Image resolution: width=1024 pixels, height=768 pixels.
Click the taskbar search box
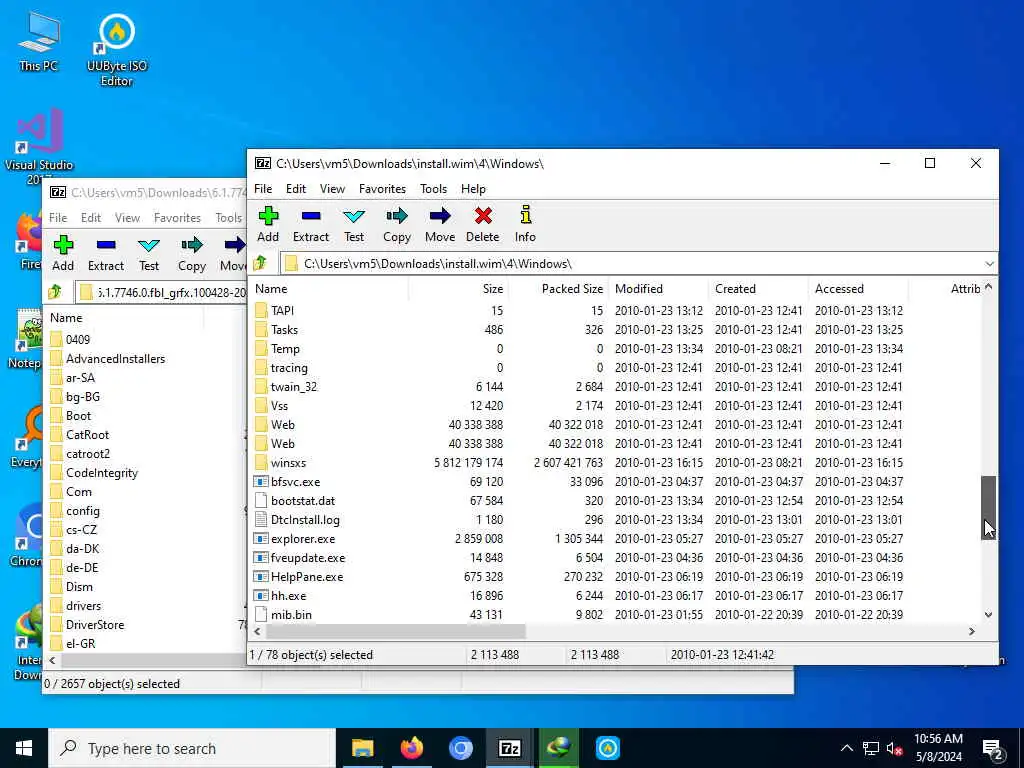click(x=192, y=748)
